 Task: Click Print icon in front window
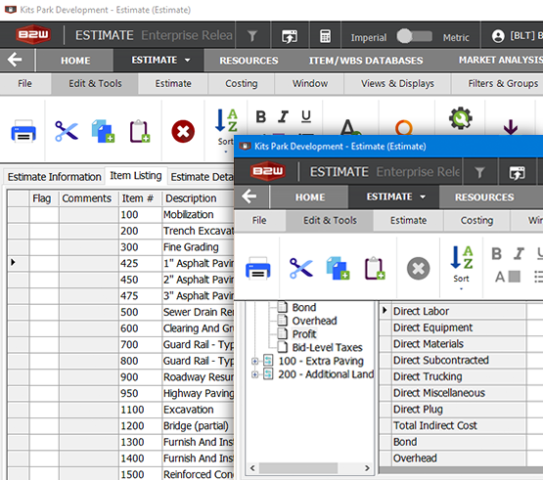(258, 268)
